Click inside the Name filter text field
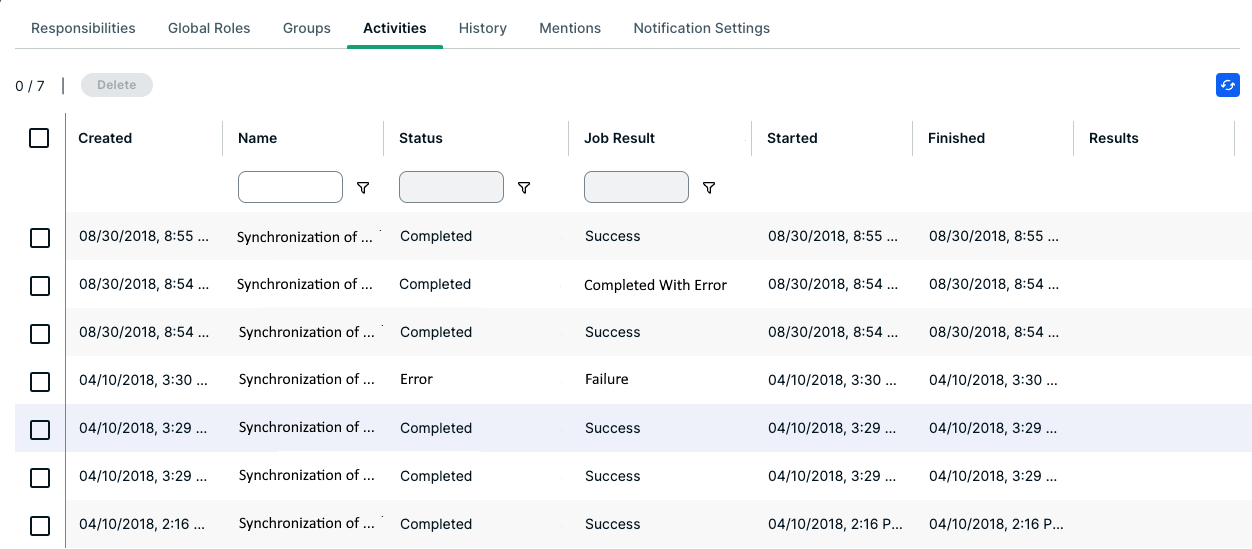The height and width of the screenshot is (549, 1252). pos(290,187)
